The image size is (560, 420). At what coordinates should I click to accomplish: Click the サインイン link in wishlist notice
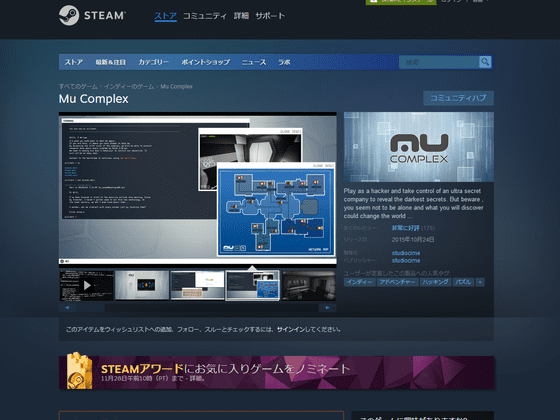(291, 329)
